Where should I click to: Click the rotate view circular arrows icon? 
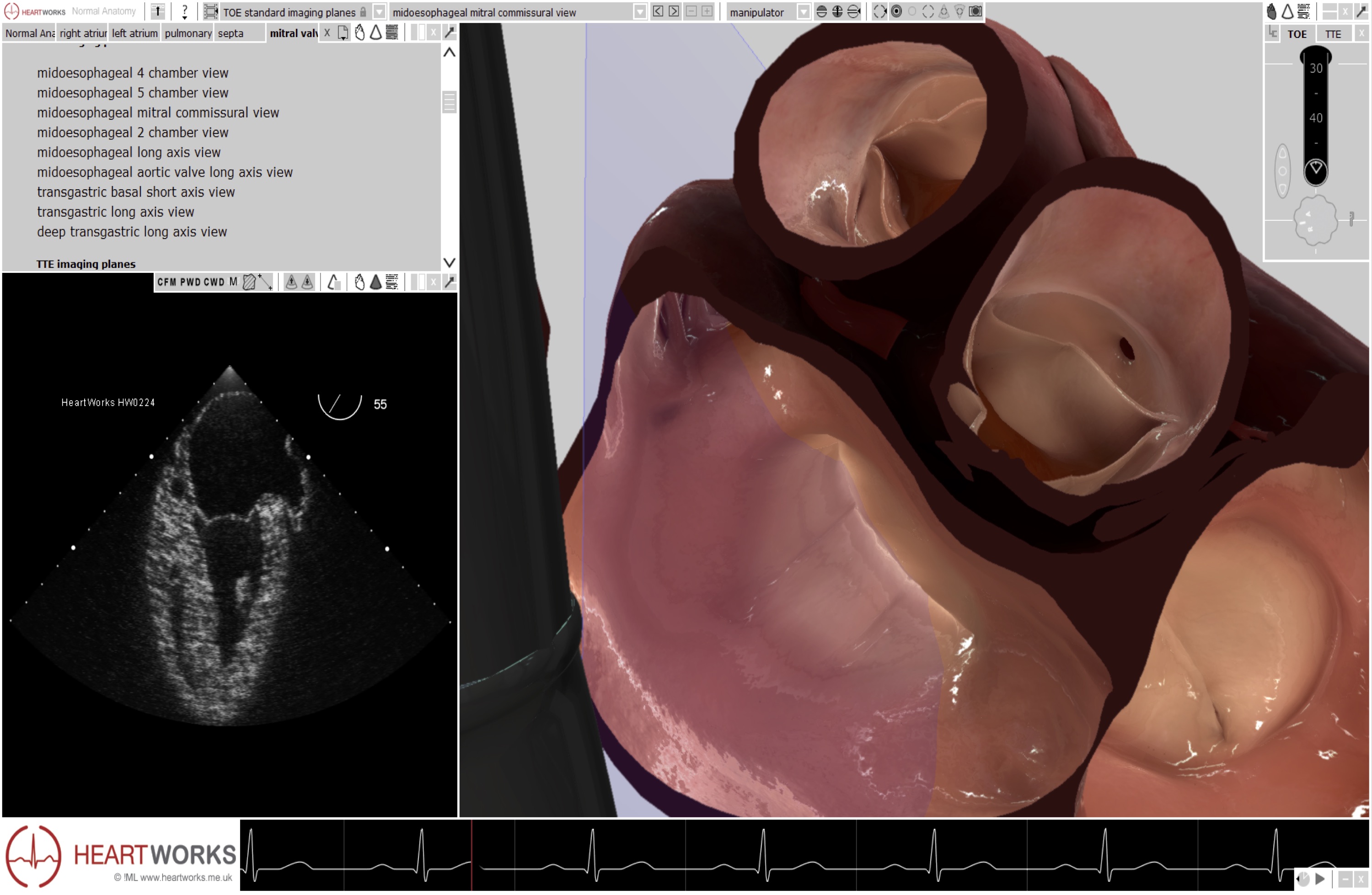(x=880, y=11)
